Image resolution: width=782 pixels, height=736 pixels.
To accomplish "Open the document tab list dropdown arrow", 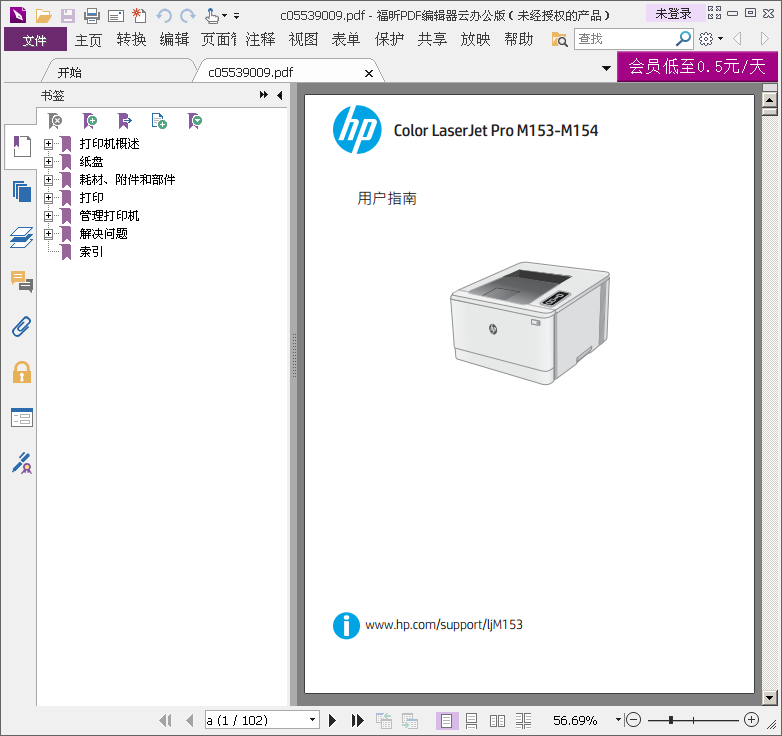I will pos(606,68).
